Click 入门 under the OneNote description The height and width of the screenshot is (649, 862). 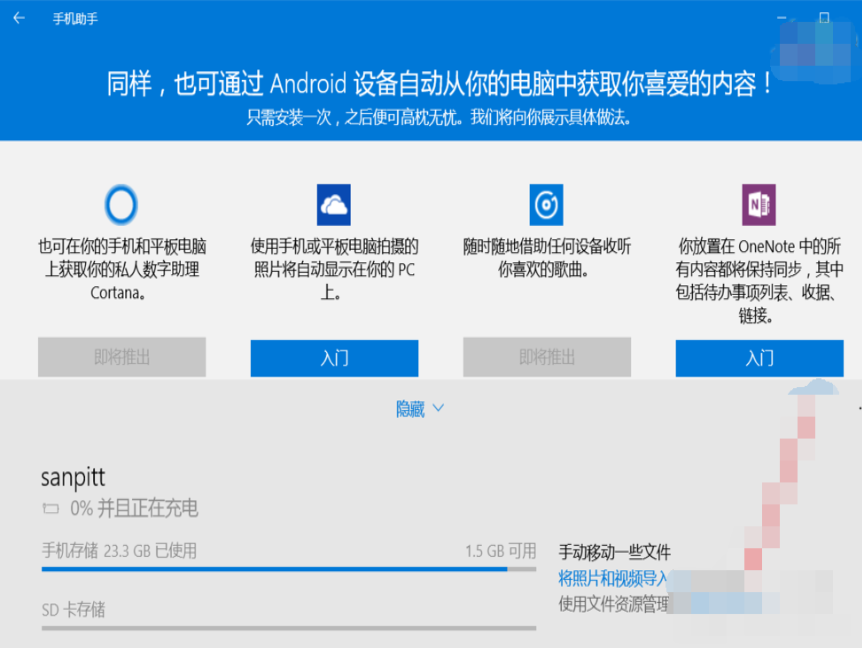[x=759, y=358]
